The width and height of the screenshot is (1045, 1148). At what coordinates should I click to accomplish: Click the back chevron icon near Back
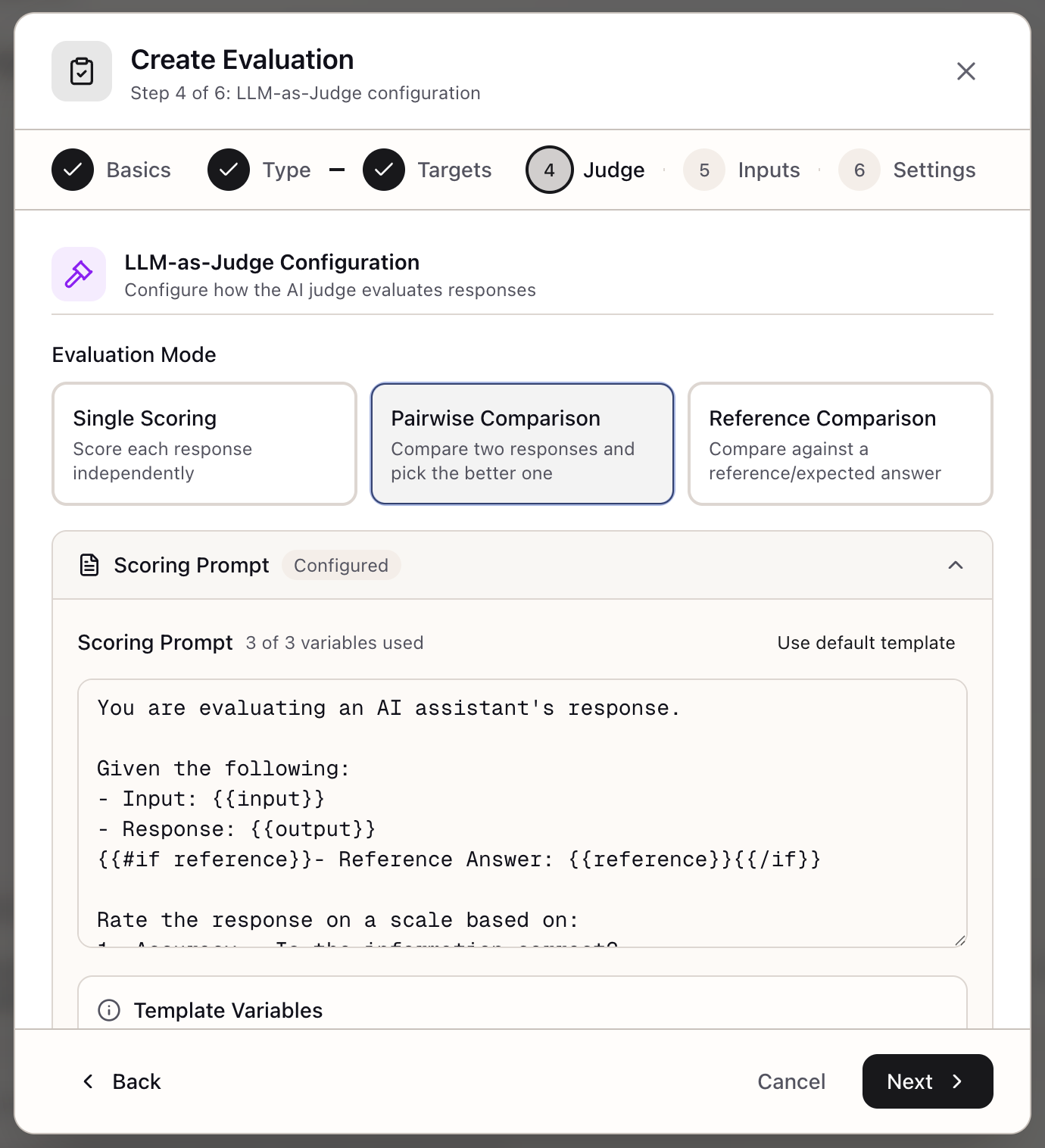click(x=89, y=1081)
